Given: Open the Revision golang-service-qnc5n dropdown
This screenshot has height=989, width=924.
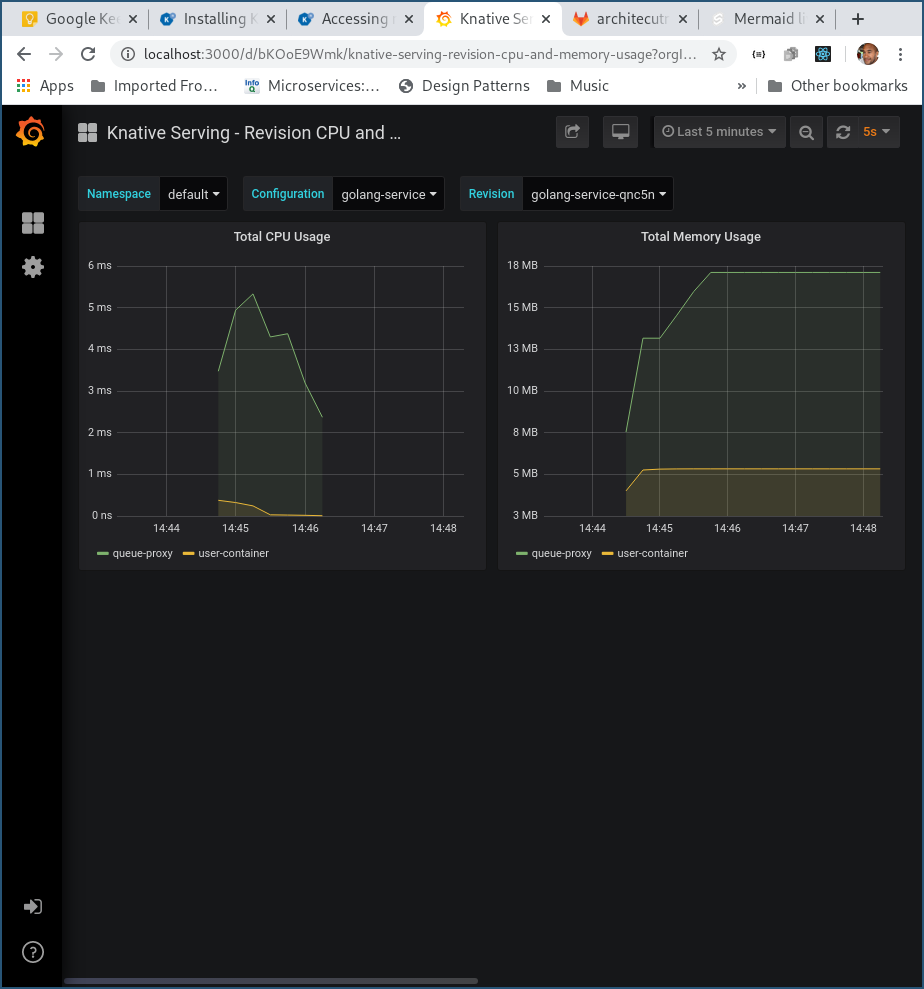Looking at the screenshot, I should [598, 194].
